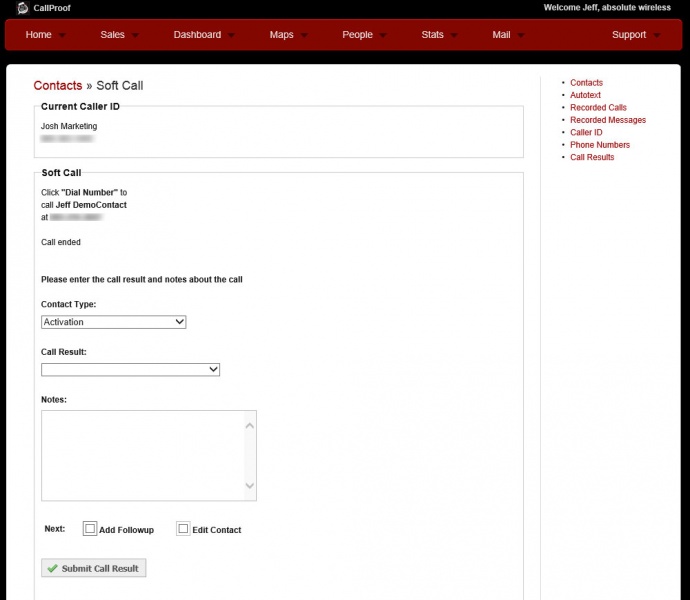Click the CallProof logo icon
690x600 pixels.
click(x=22, y=8)
